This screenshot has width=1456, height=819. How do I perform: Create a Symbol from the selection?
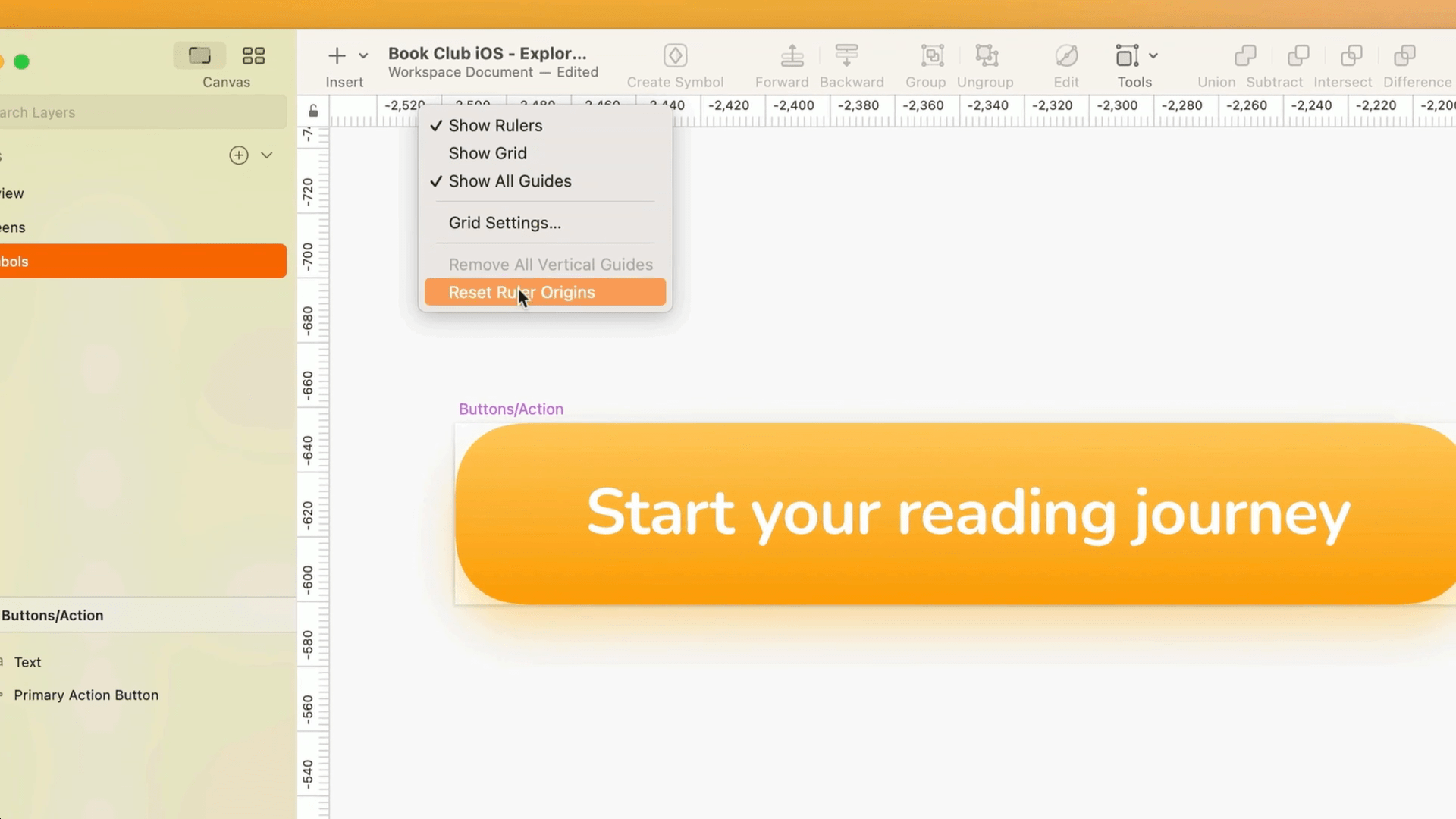tap(675, 64)
